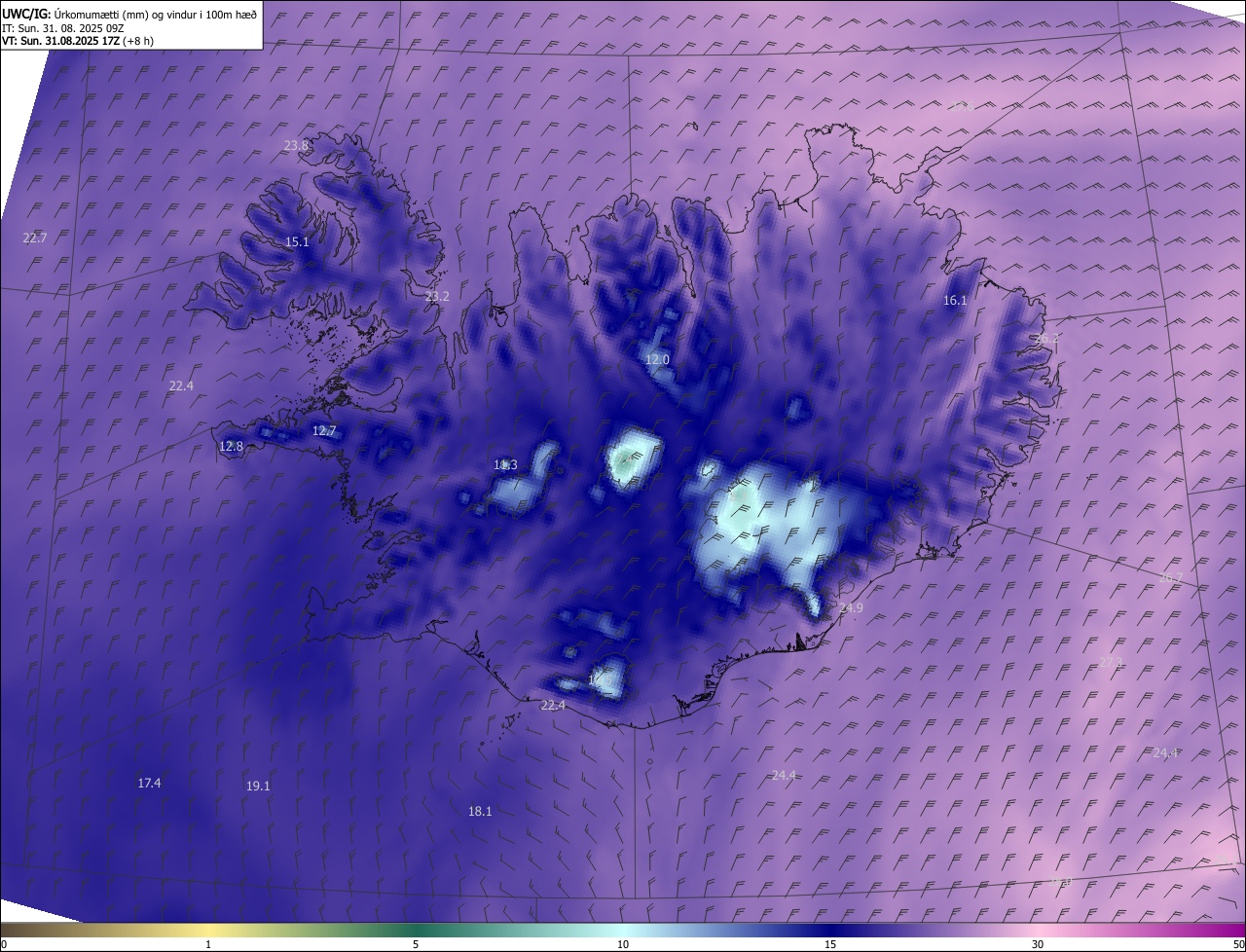Click the 30 tick on the color scale

click(1038, 944)
